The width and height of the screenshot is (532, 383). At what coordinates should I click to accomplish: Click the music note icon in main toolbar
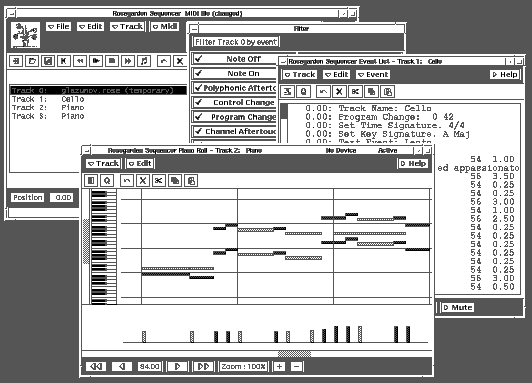(144, 61)
